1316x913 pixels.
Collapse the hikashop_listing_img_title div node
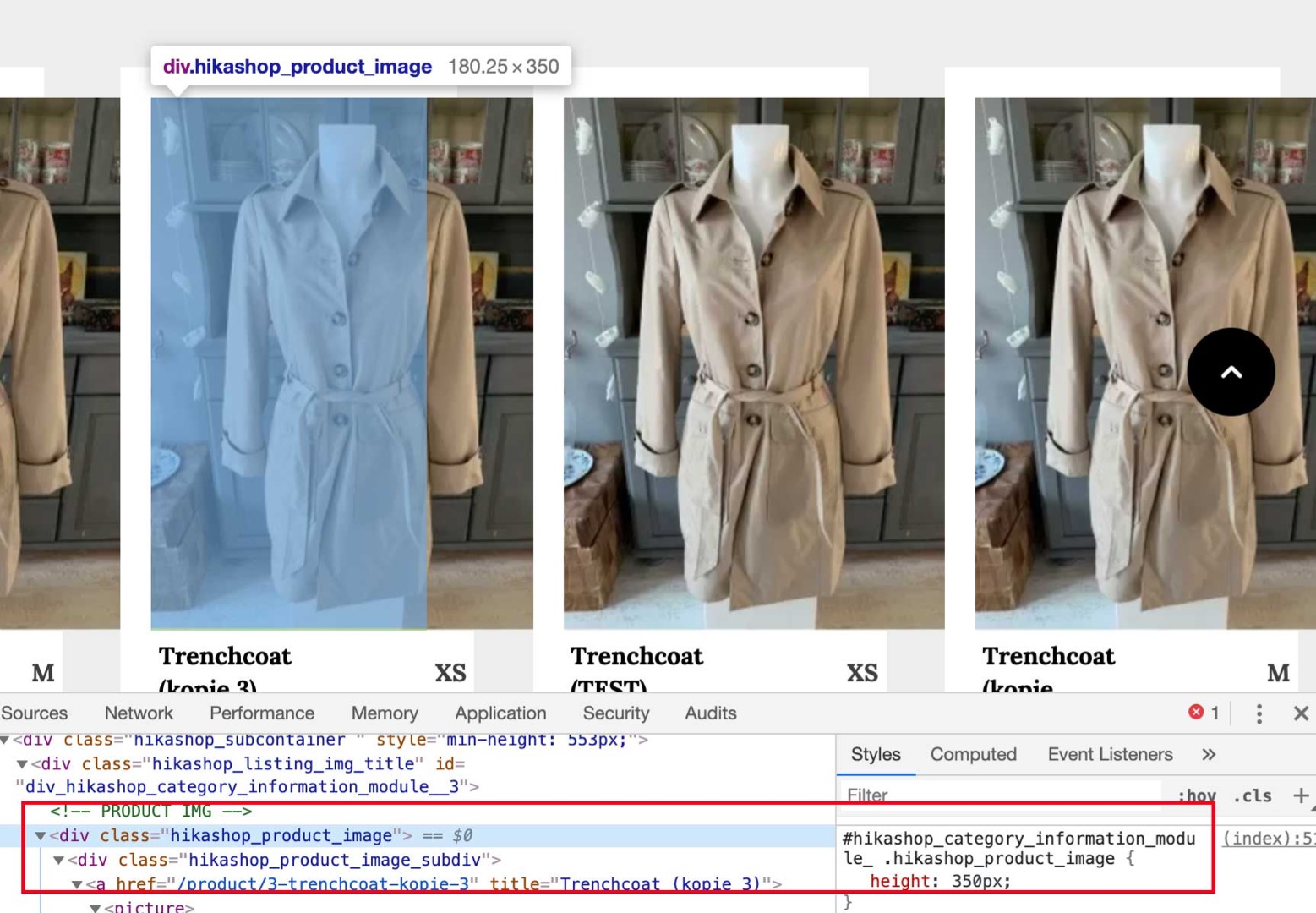pos(22,764)
